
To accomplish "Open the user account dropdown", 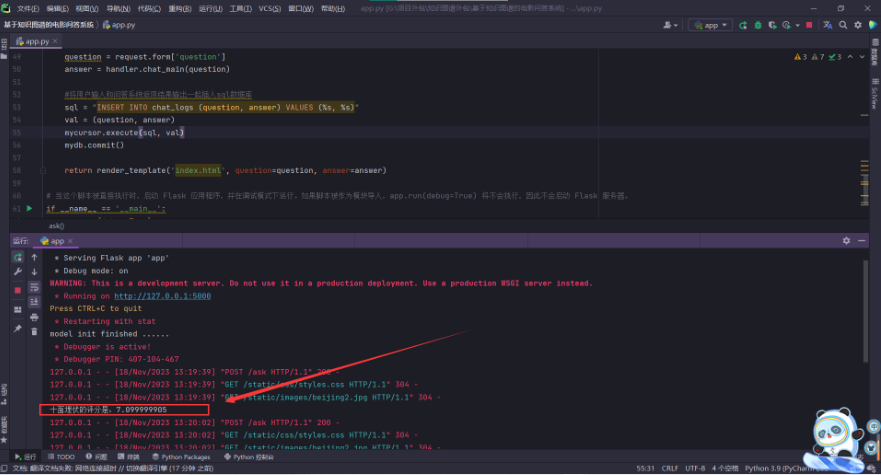I will [x=670, y=25].
